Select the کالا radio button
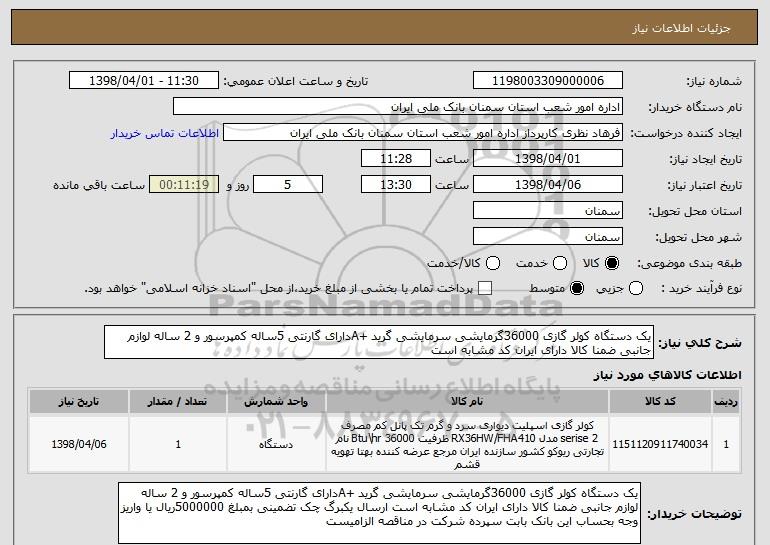Screen dimensions: 770x545 click(x=612, y=263)
